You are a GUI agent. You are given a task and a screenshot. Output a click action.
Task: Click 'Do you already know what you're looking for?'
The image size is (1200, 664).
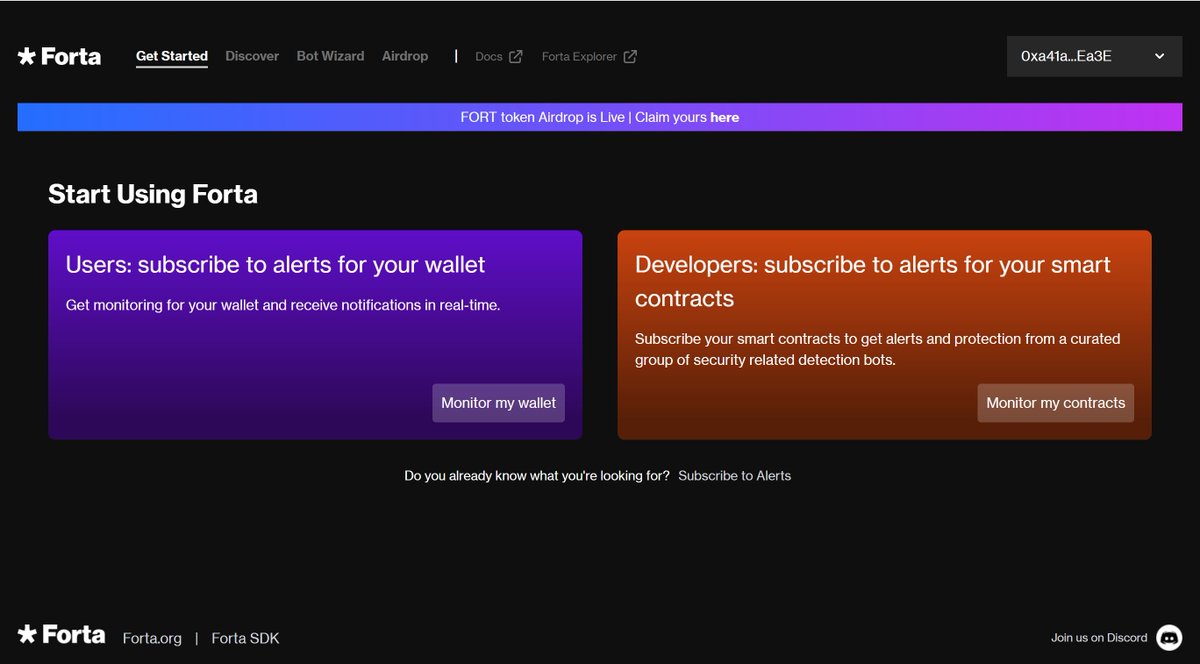(x=537, y=476)
